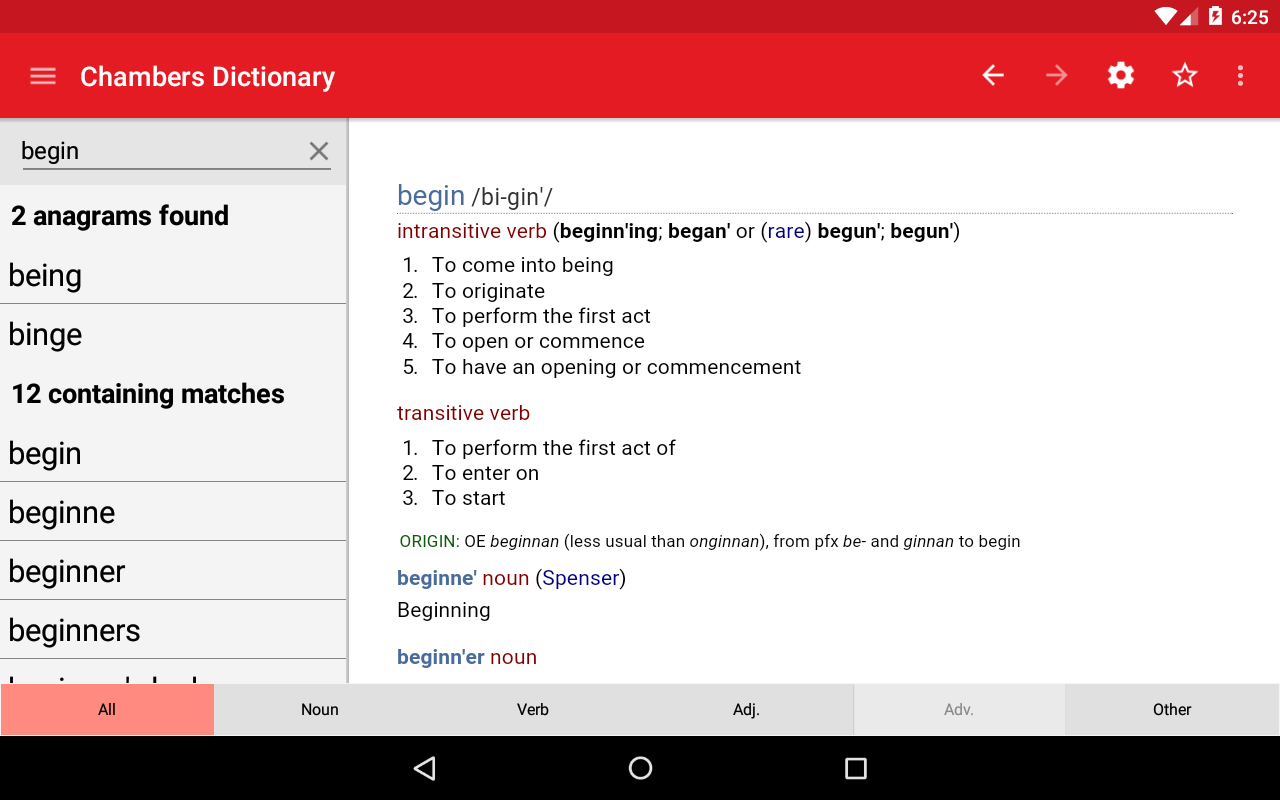1280x800 pixels.
Task: Go forward with the right arrow icon
Action: tap(1057, 75)
